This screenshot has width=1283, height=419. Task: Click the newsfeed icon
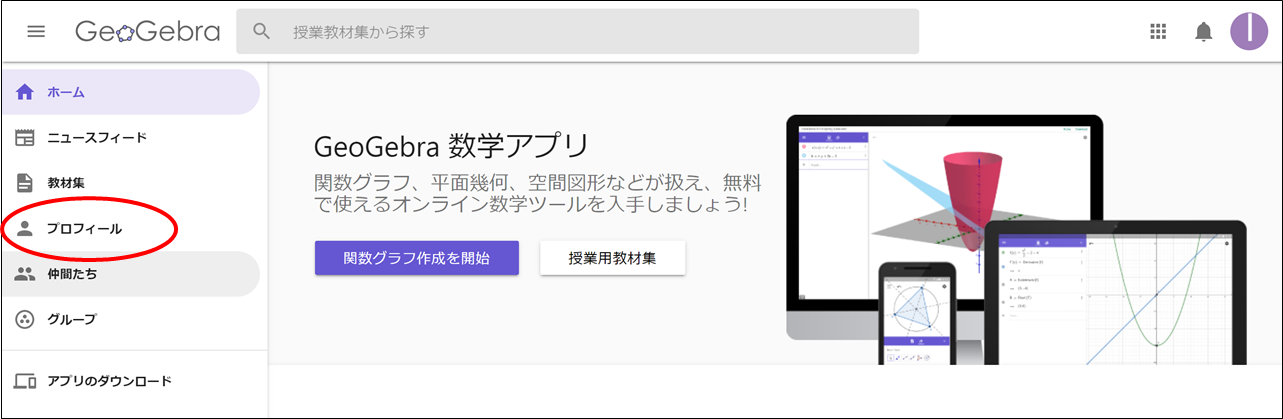pos(25,138)
